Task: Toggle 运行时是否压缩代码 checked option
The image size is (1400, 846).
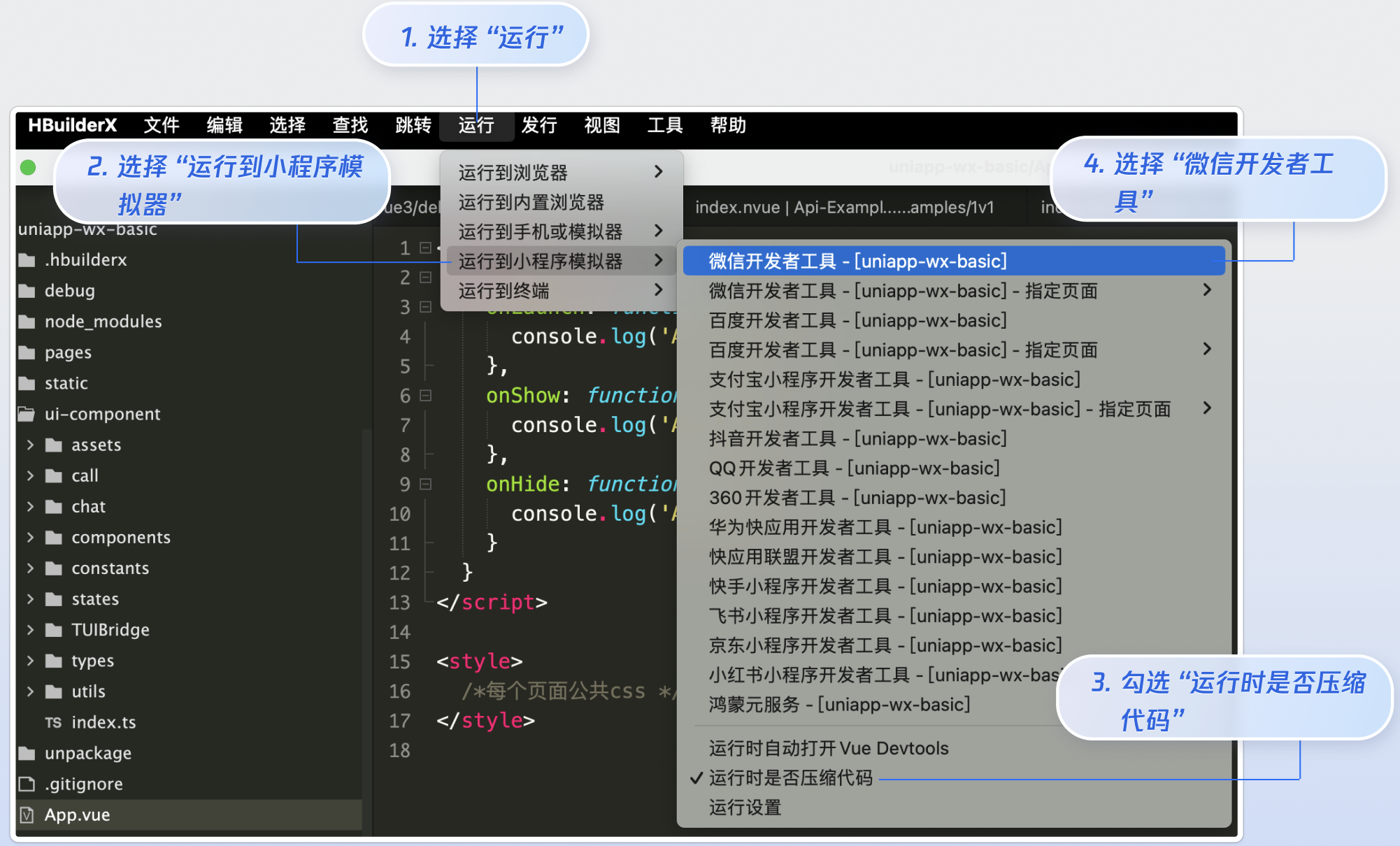Action: click(790, 777)
